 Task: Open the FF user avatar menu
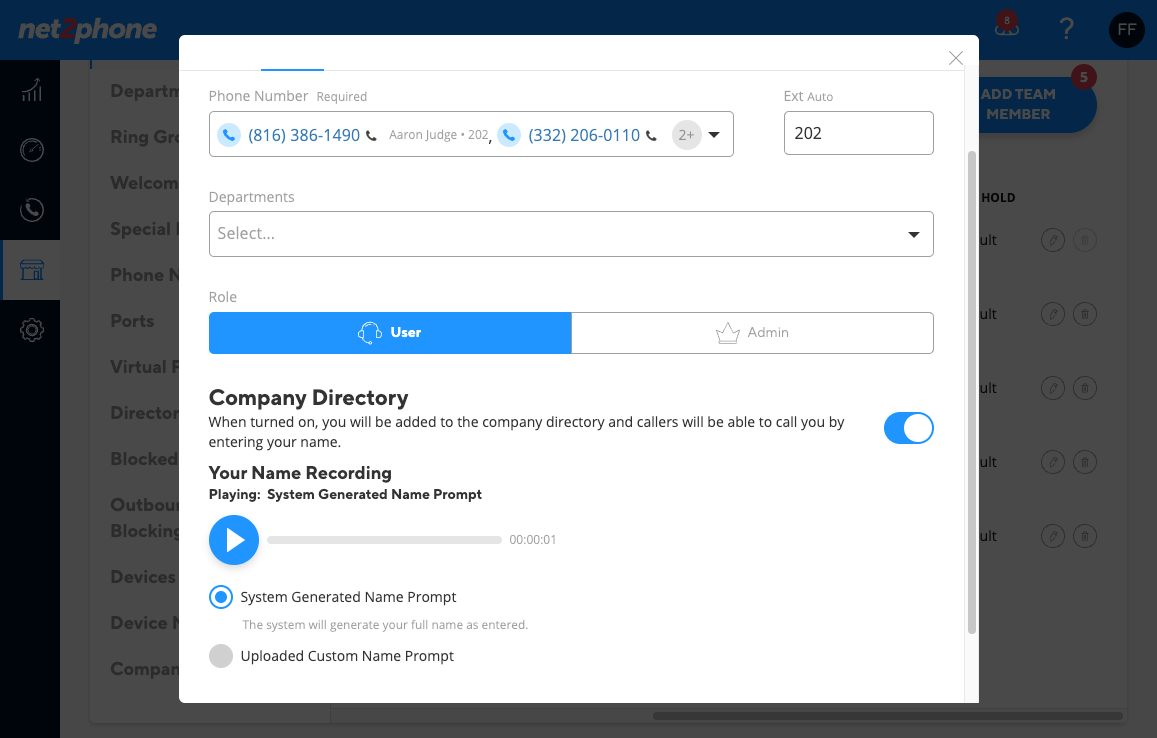coord(1127,30)
